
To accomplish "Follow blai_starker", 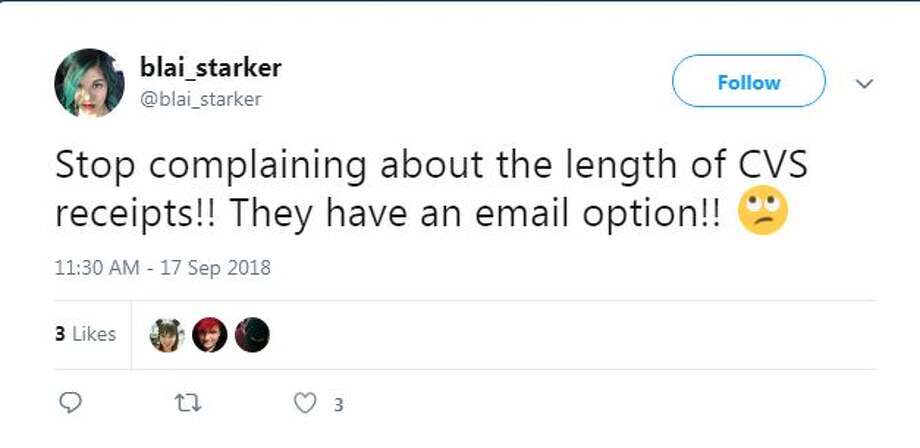I will 749,81.
